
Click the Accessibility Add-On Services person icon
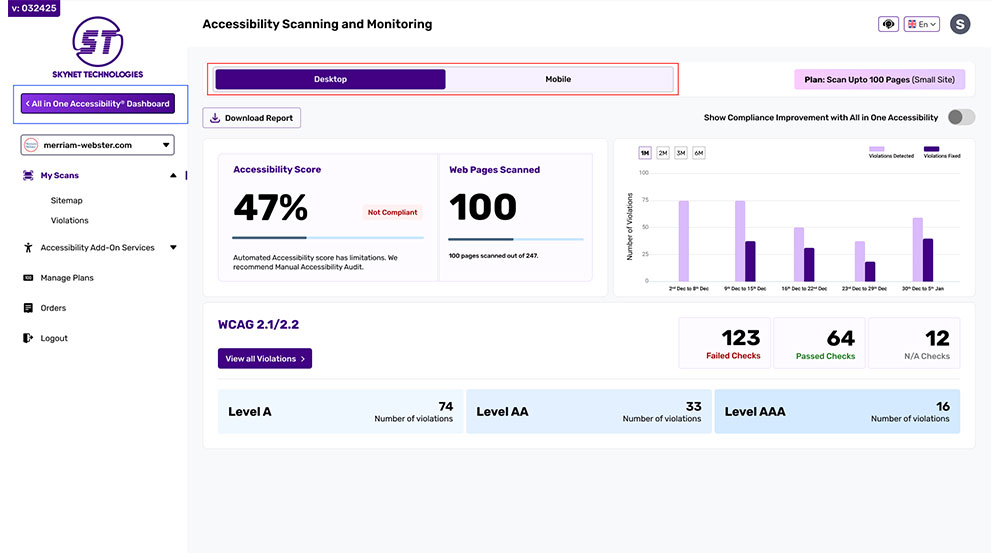[28, 247]
